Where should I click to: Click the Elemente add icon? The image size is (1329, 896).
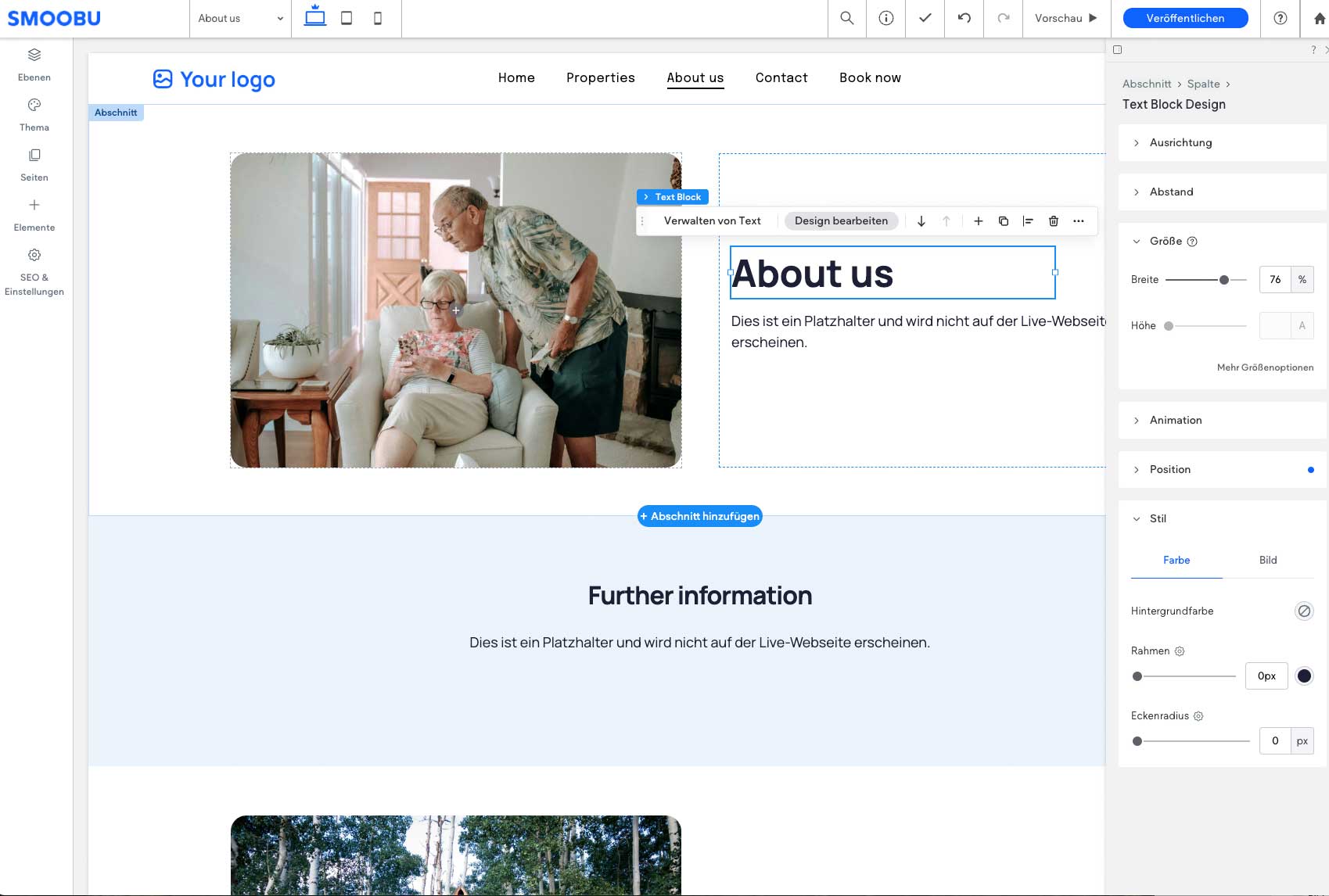(x=34, y=205)
